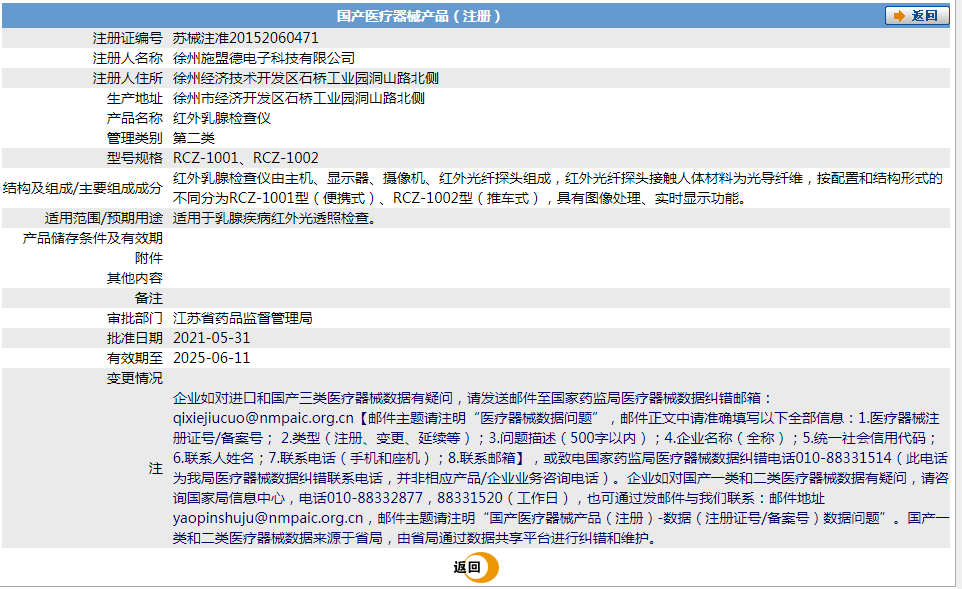Screen dimensions: 962x589
Task: Select registration number 苏械注准20152060471
Action: point(245,38)
